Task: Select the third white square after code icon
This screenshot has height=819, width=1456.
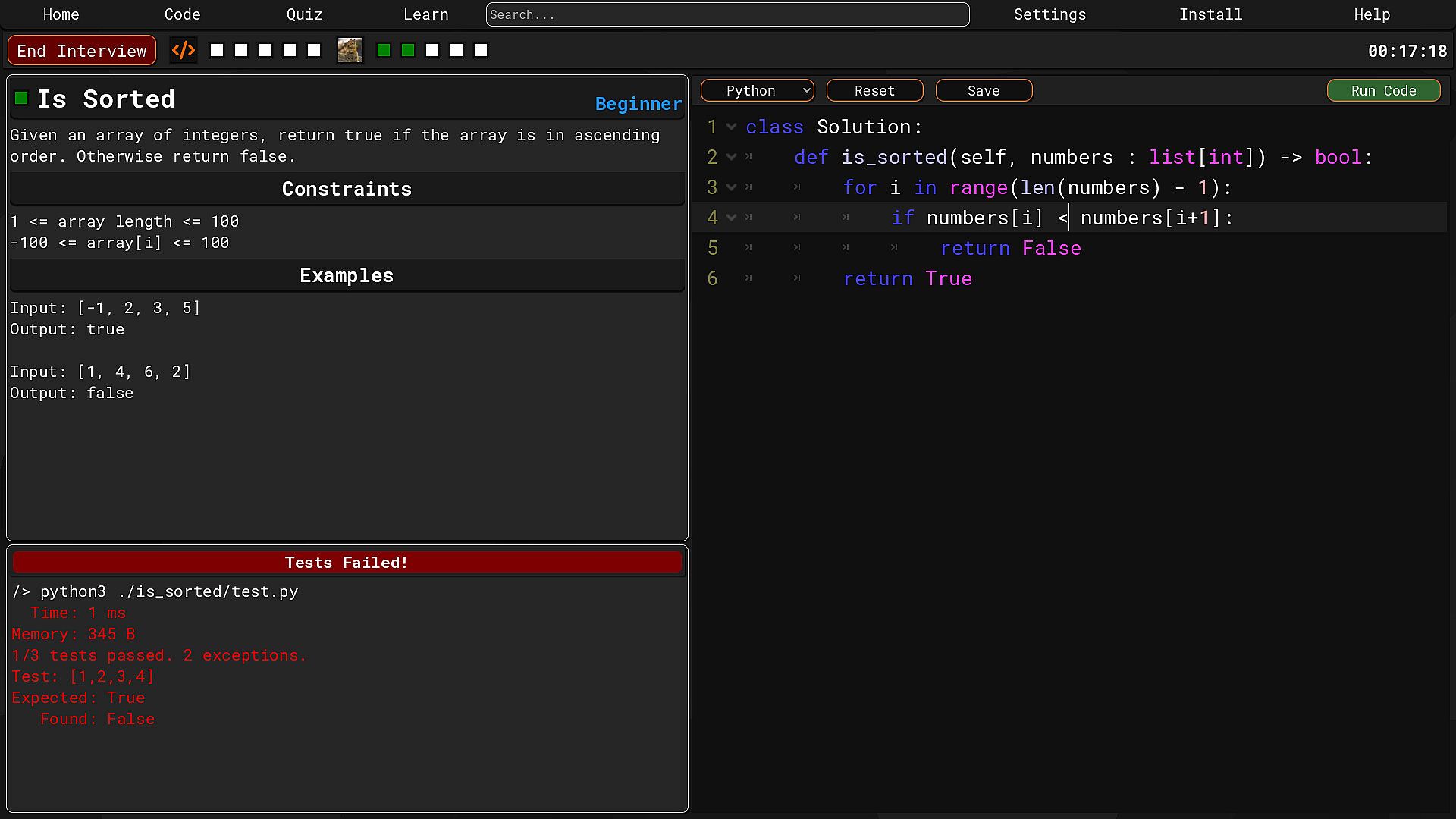Action: tap(265, 51)
